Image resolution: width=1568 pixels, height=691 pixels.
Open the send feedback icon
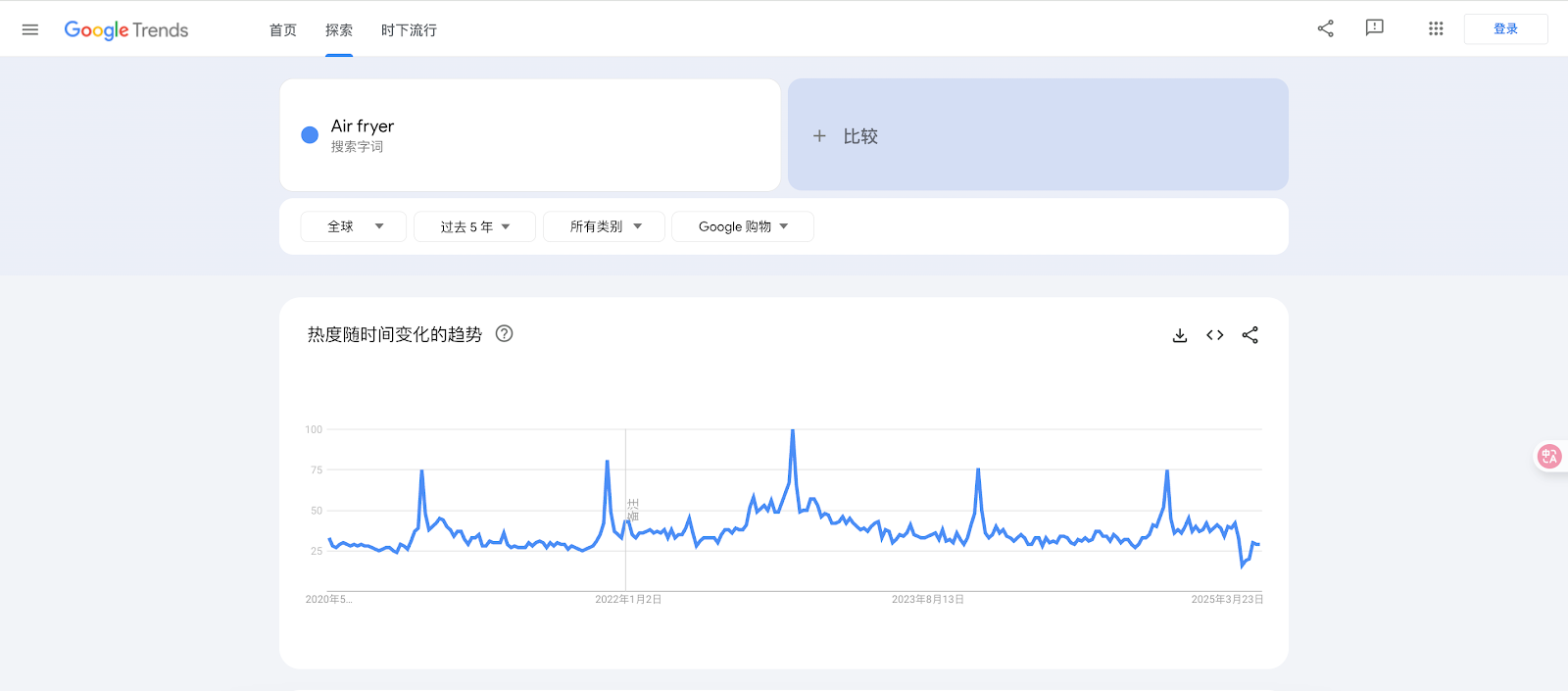click(1375, 28)
